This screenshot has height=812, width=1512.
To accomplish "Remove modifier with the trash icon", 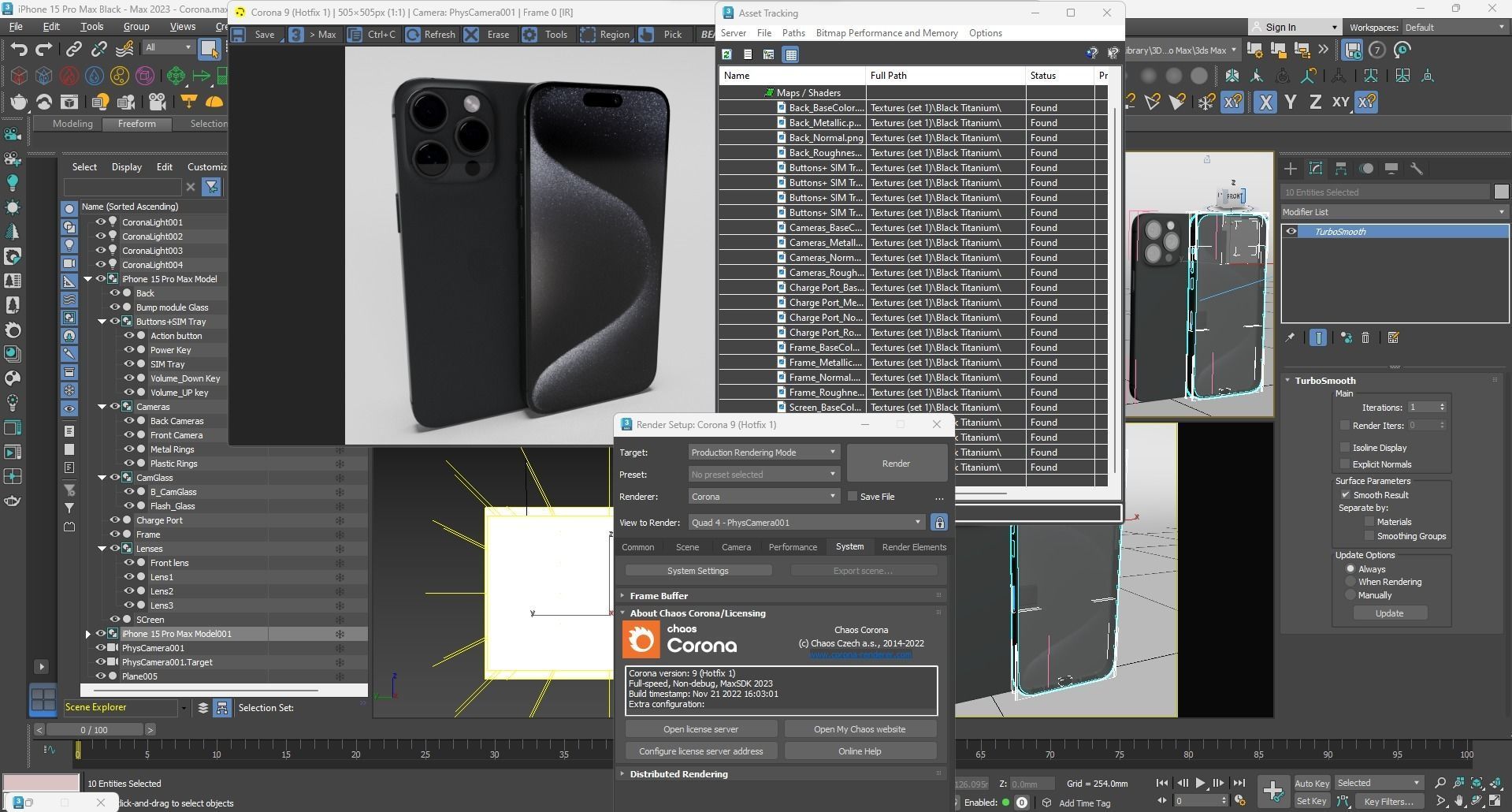I will click(x=1365, y=337).
